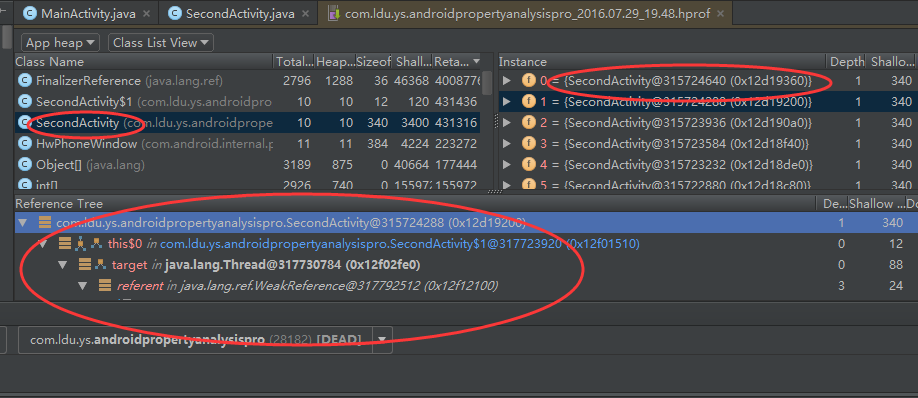Viewport: 918px width, 398px height.
Task: Expand instance 1 SecondActivity@315724288
Action: tap(507, 102)
